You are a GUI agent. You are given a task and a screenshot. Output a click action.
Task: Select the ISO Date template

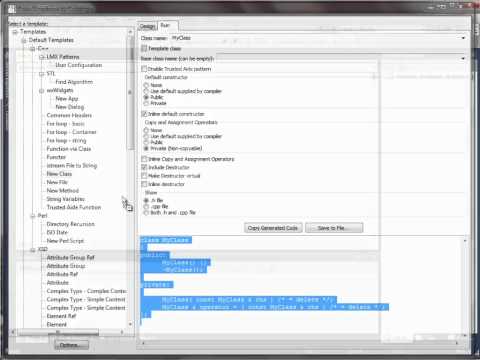point(57,232)
